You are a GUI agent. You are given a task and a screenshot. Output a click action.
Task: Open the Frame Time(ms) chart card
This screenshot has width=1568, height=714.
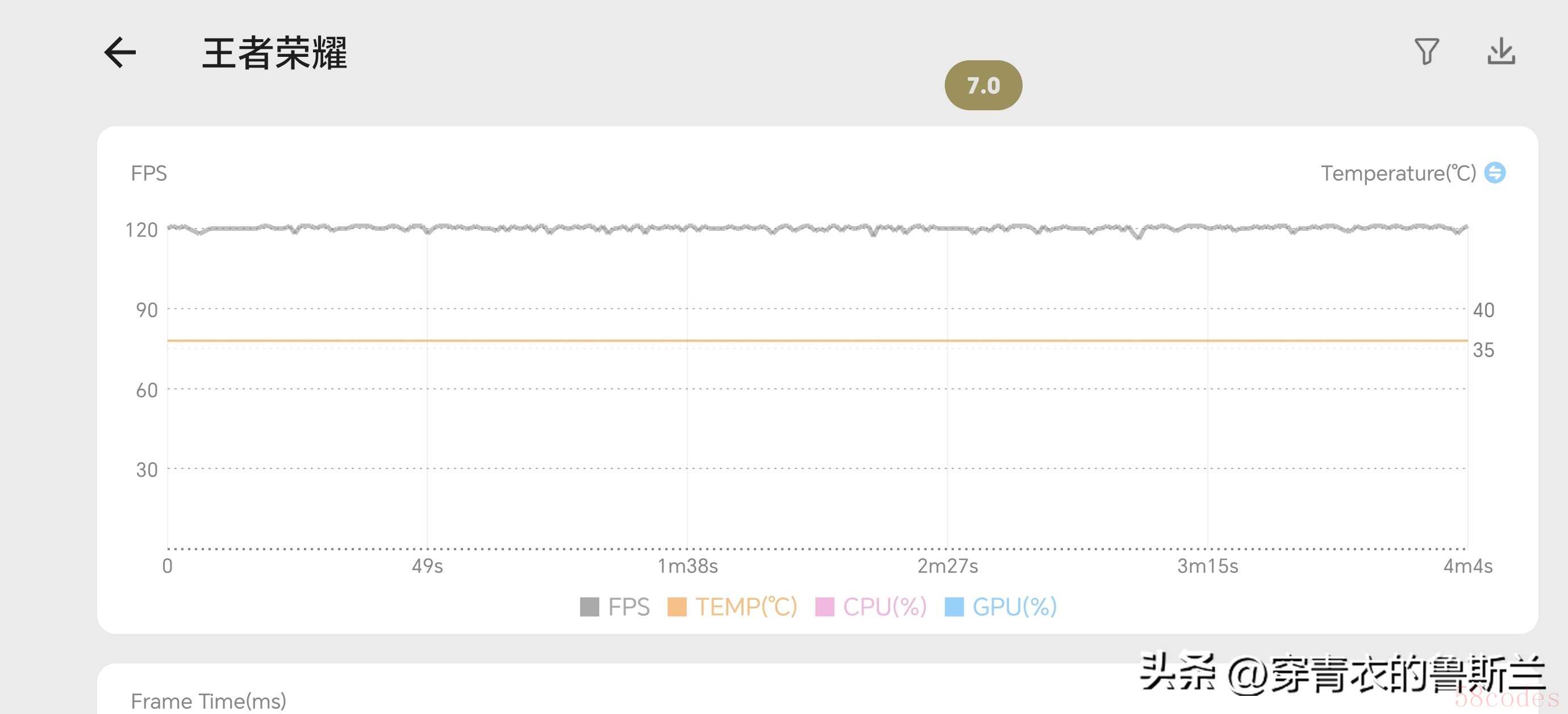click(208, 700)
